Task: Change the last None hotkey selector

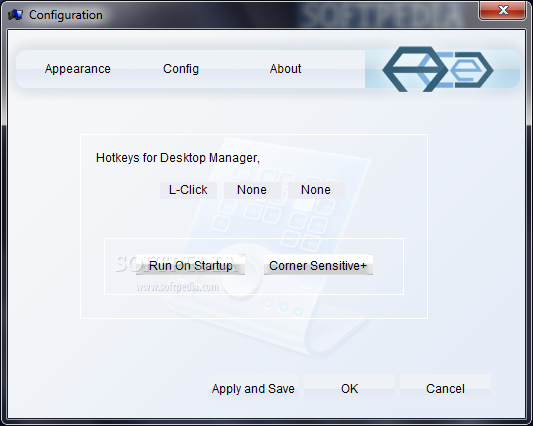Action: [x=316, y=190]
